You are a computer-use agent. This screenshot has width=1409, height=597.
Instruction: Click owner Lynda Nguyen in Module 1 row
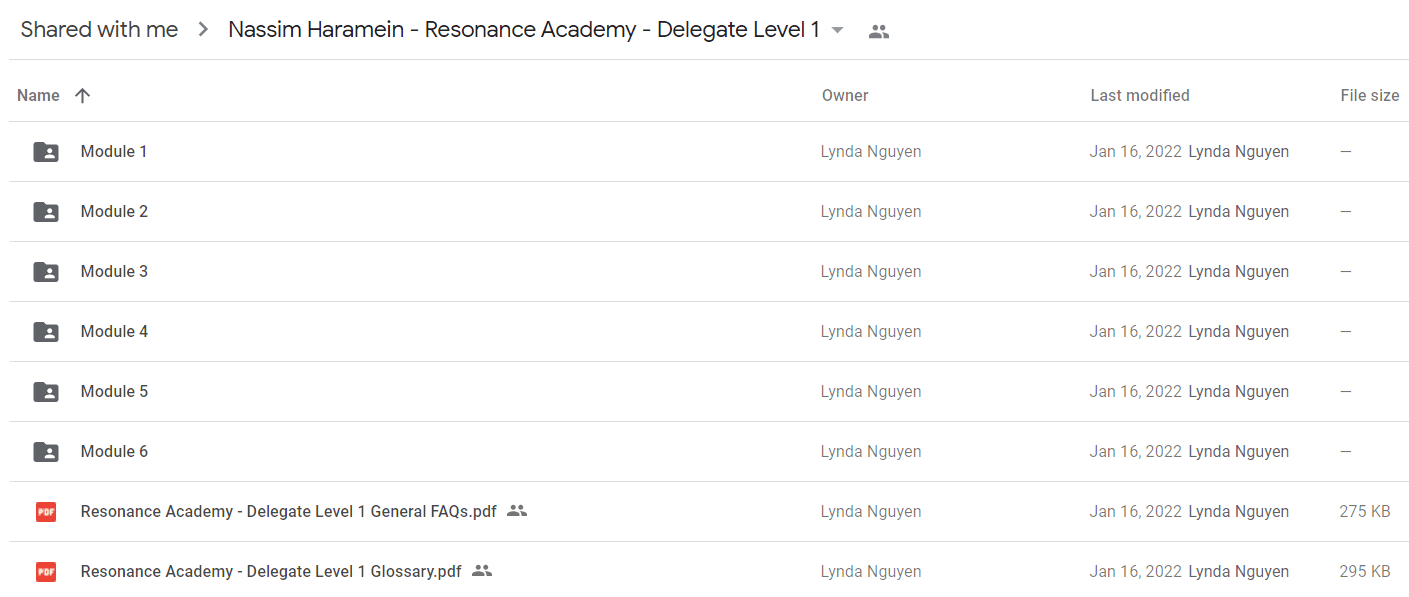coord(871,152)
